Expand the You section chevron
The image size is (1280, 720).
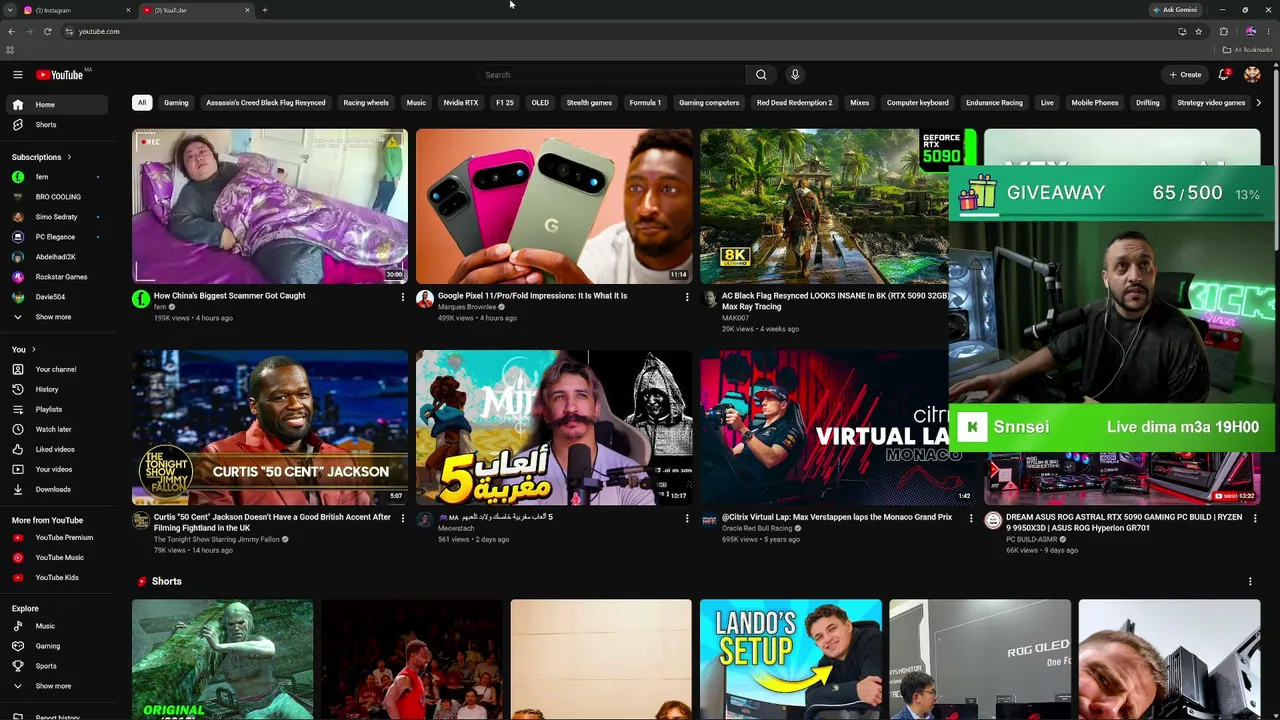pos(34,350)
